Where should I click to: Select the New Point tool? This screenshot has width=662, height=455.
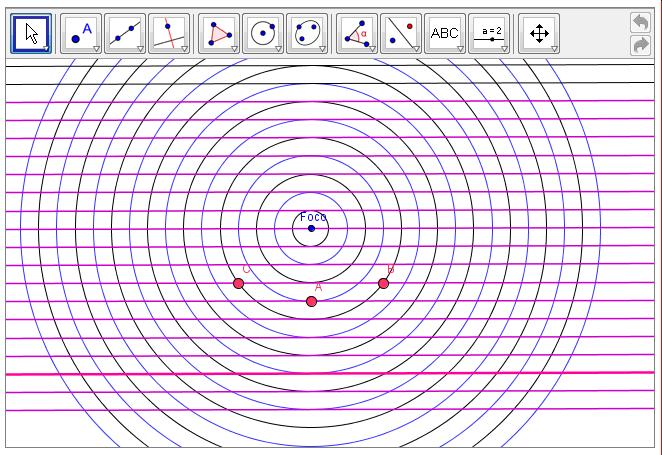point(80,33)
